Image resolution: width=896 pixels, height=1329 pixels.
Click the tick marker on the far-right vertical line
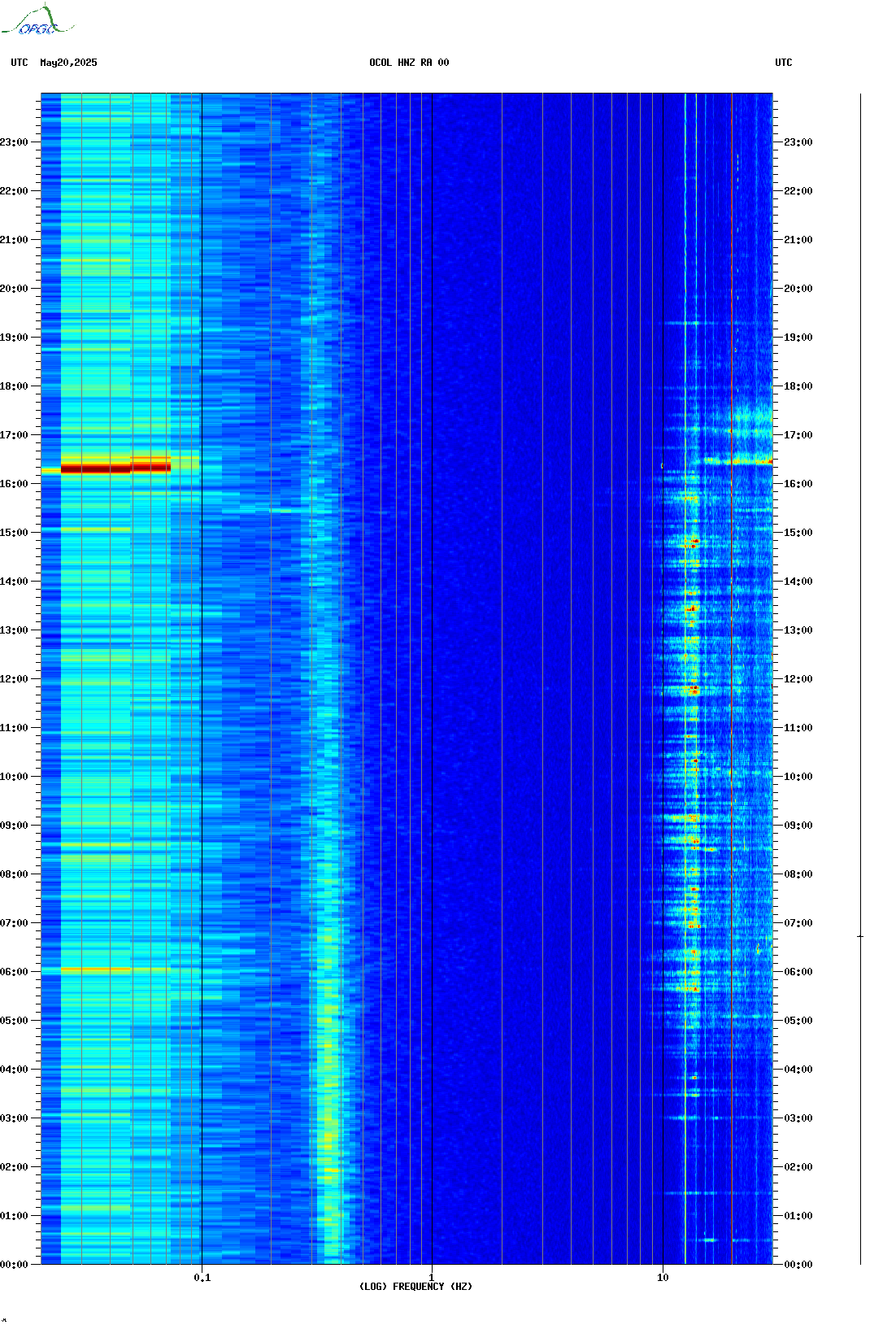click(x=860, y=937)
